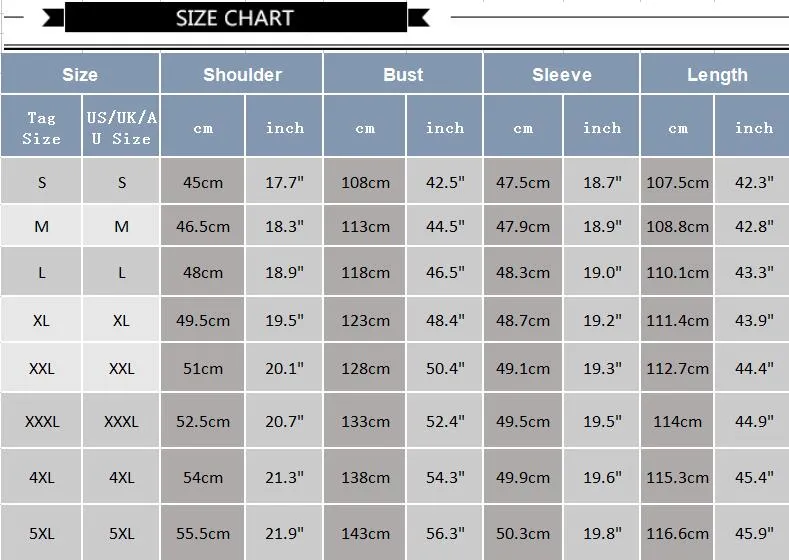Select the XXXL US/UK/AU size cell
The height and width of the screenshot is (560, 789).
pyautogui.click(x=121, y=421)
